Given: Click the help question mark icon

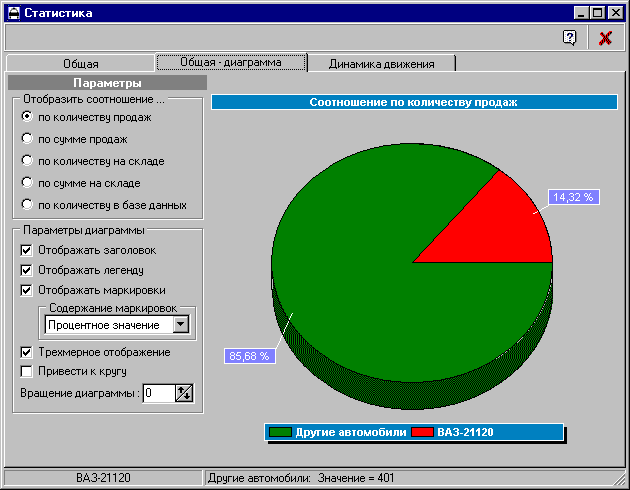Looking at the screenshot, I should pyautogui.click(x=570, y=38).
